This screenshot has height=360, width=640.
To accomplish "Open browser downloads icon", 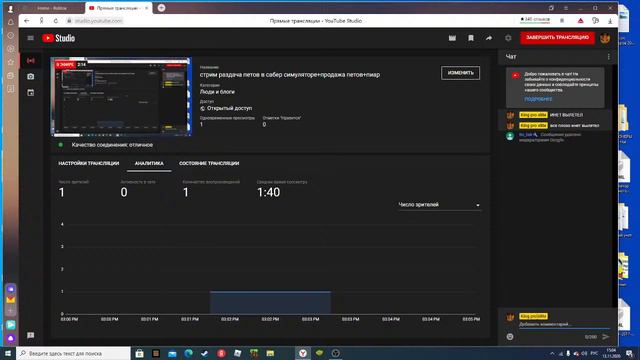I will click(x=610, y=21).
